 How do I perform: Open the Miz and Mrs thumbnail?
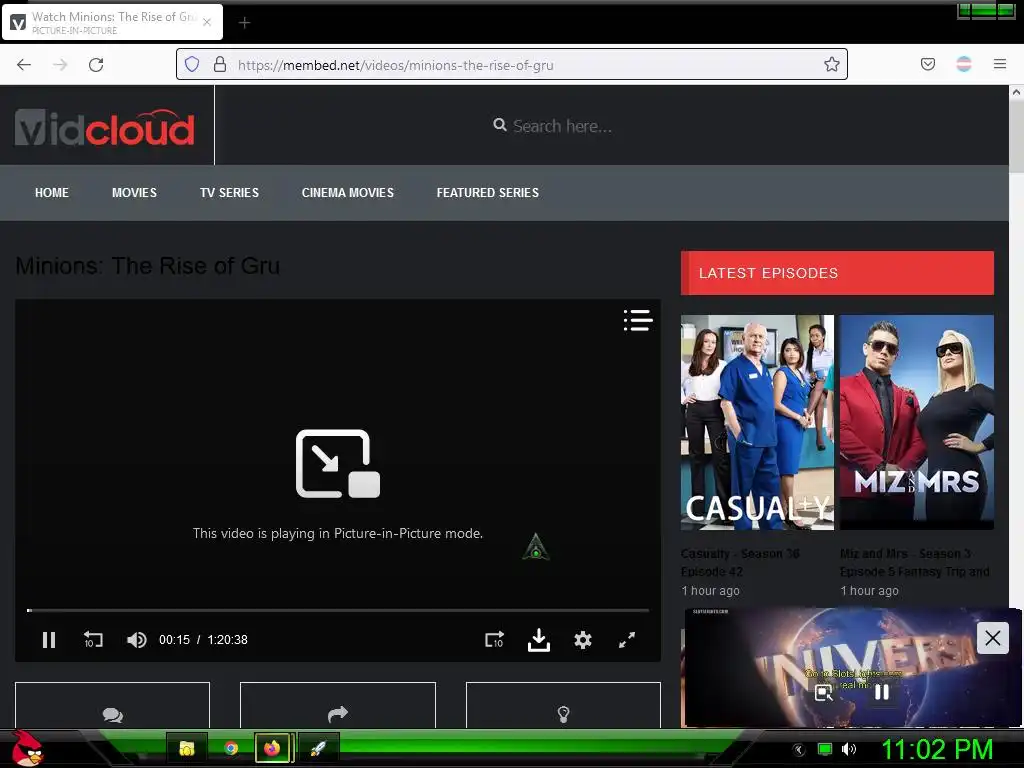click(916, 423)
